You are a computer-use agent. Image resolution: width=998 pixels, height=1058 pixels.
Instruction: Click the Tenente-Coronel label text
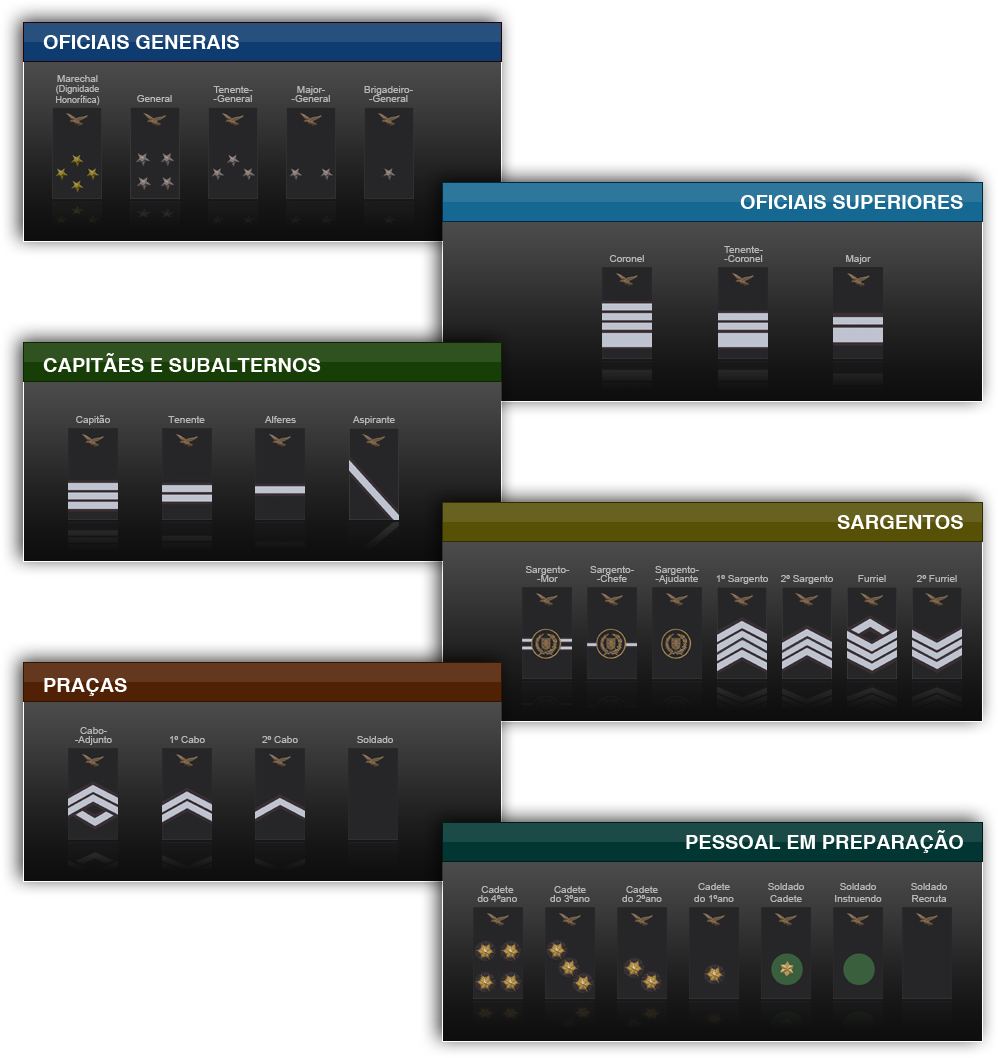tap(744, 254)
